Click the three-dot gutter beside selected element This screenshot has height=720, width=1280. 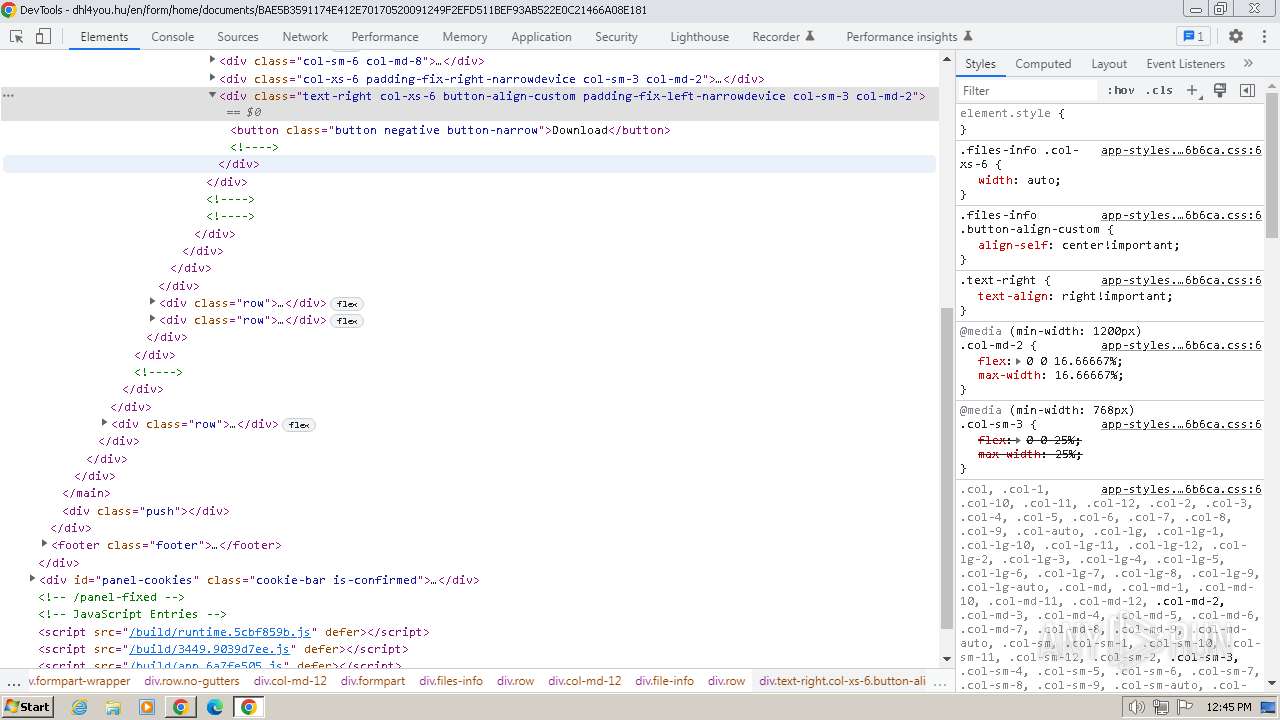[8, 96]
